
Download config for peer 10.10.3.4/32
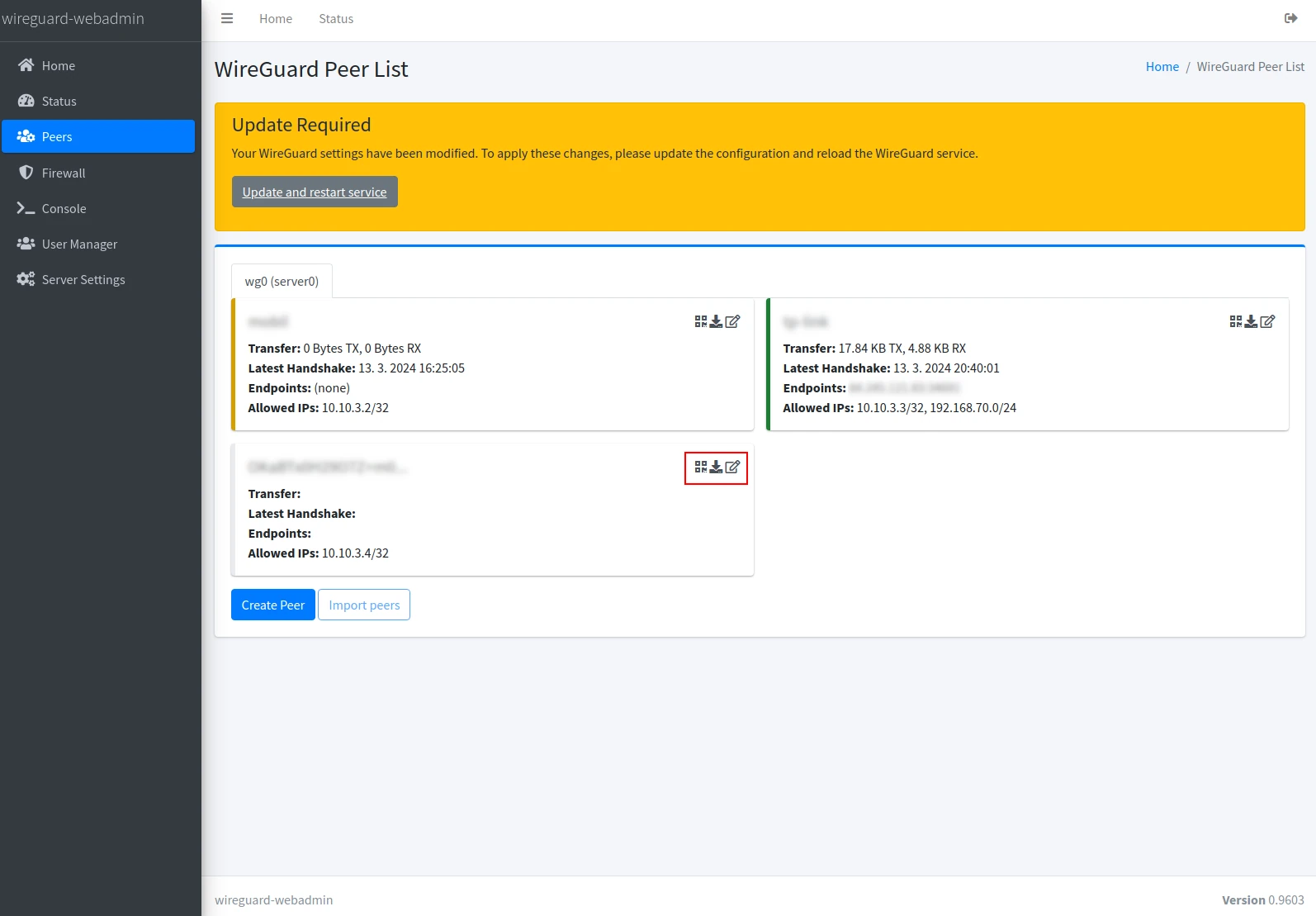point(717,467)
